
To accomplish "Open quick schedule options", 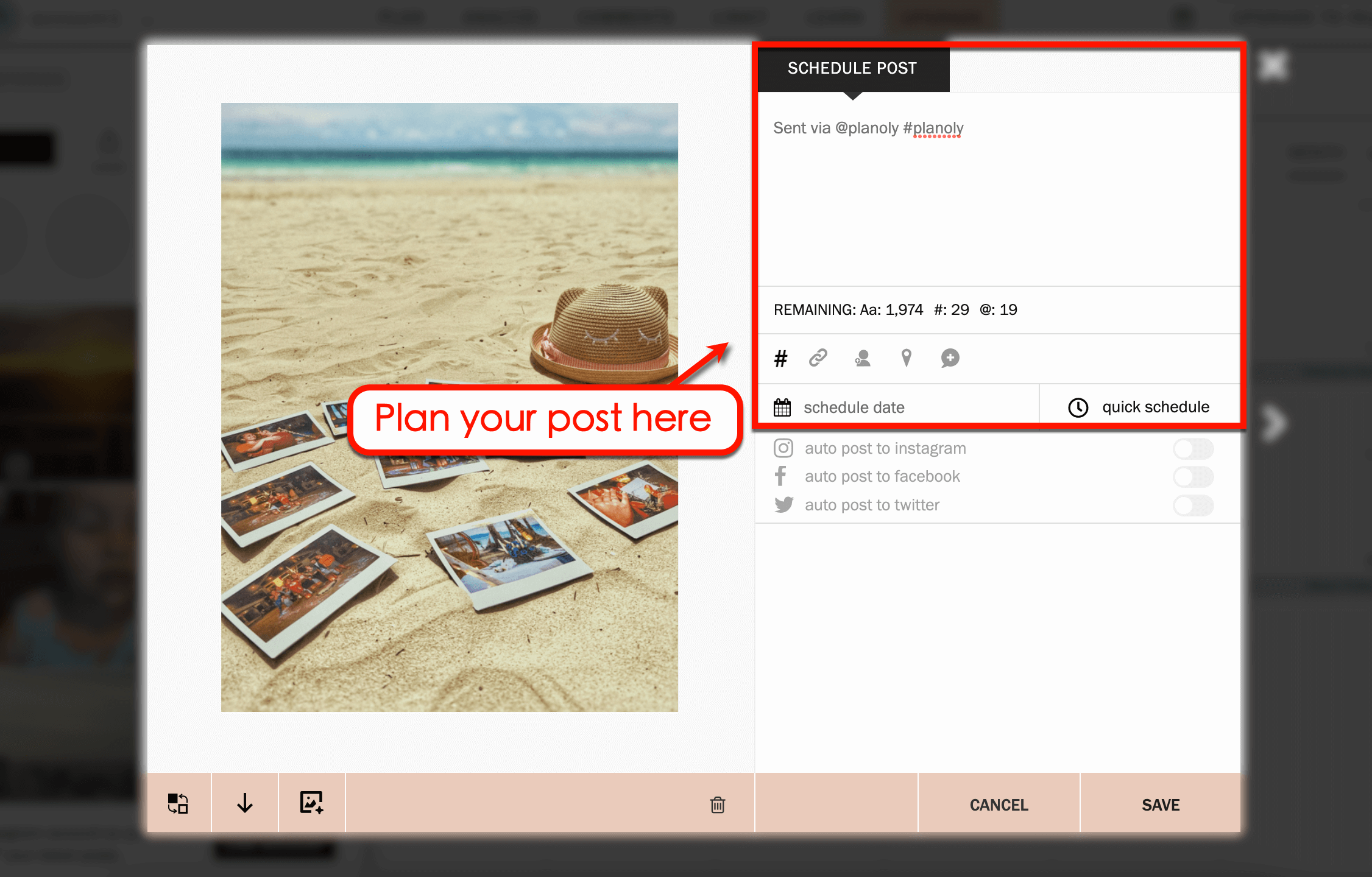I will [x=1140, y=407].
